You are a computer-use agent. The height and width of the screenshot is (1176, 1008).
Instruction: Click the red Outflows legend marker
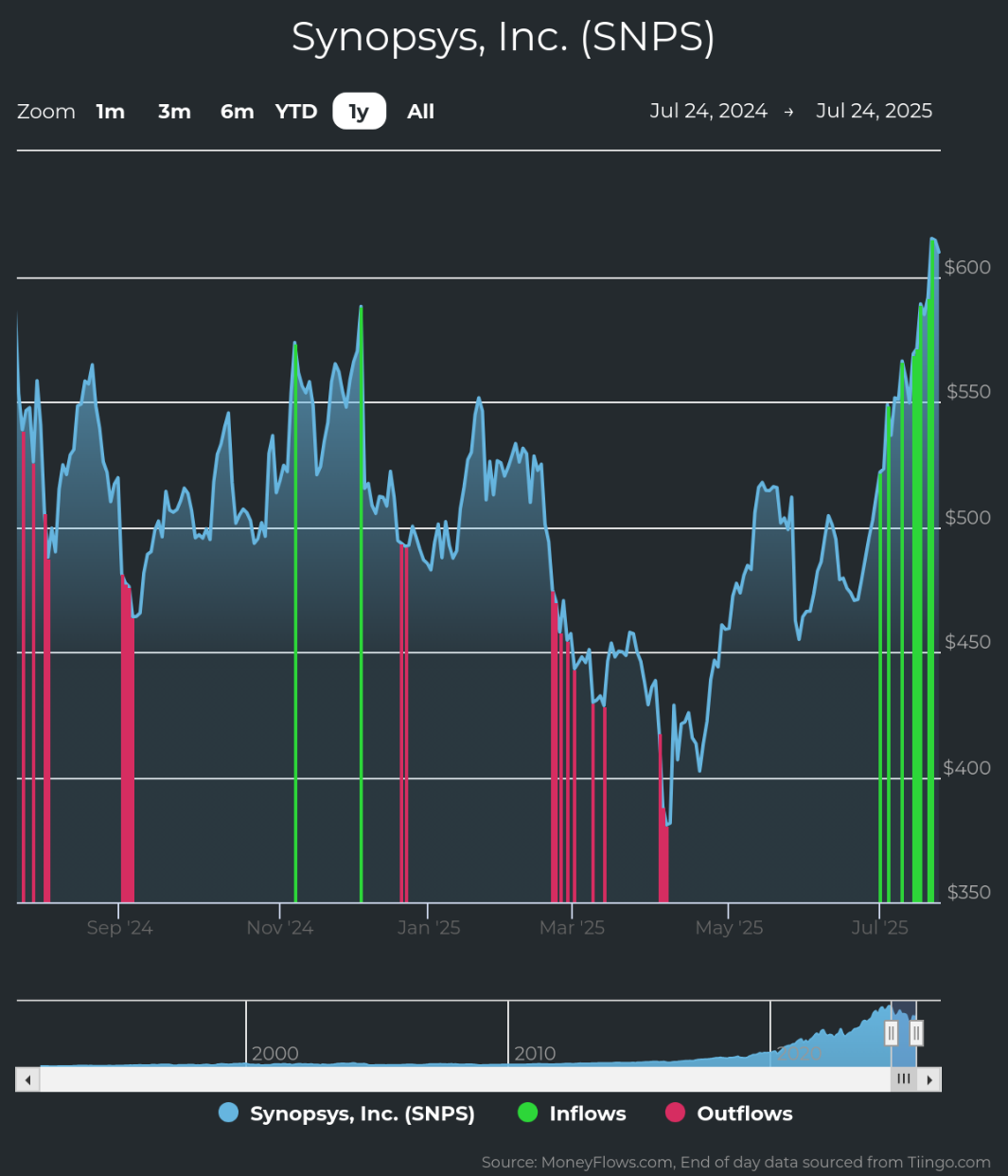click(675, 1113)
